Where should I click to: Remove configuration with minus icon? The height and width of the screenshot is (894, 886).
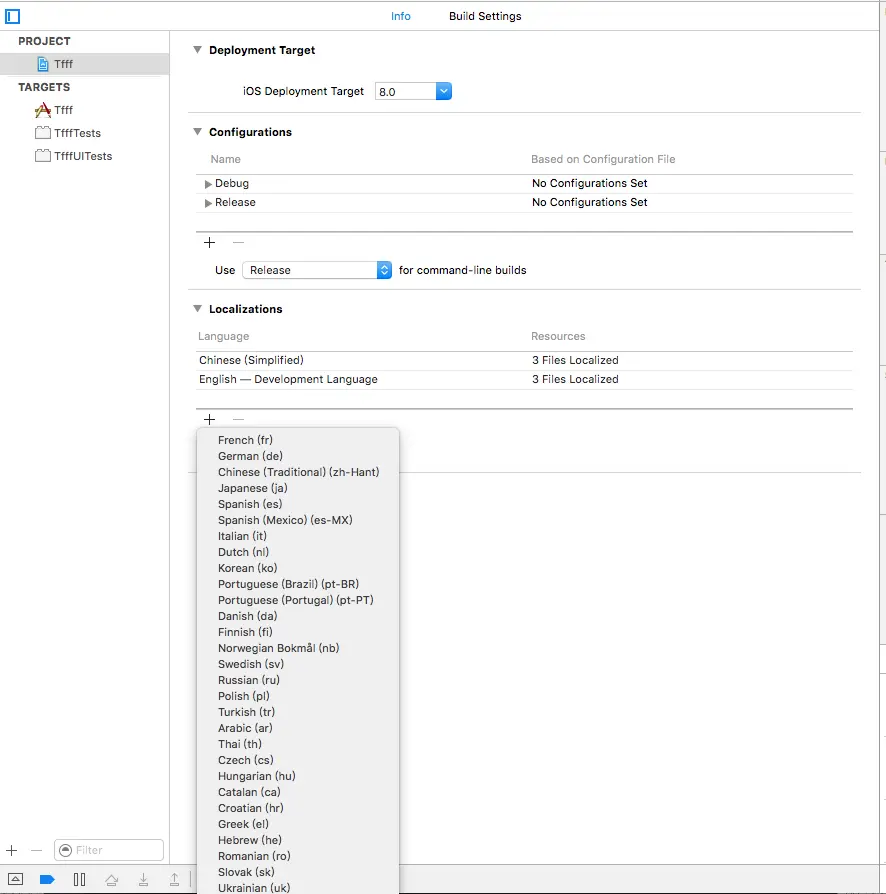pos(238,243)
